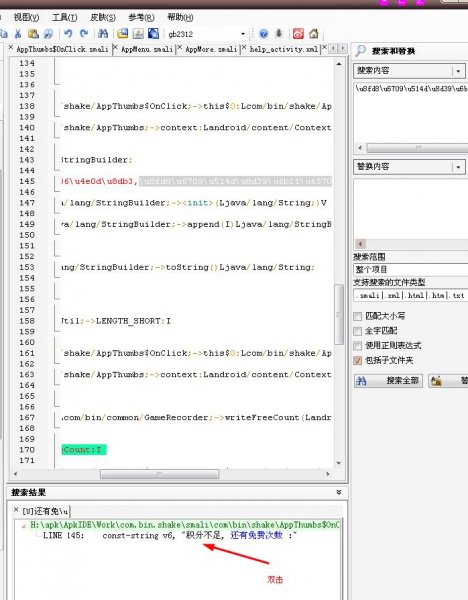
Task: Open the 参考(R) menu
Action: coord(141,17)
